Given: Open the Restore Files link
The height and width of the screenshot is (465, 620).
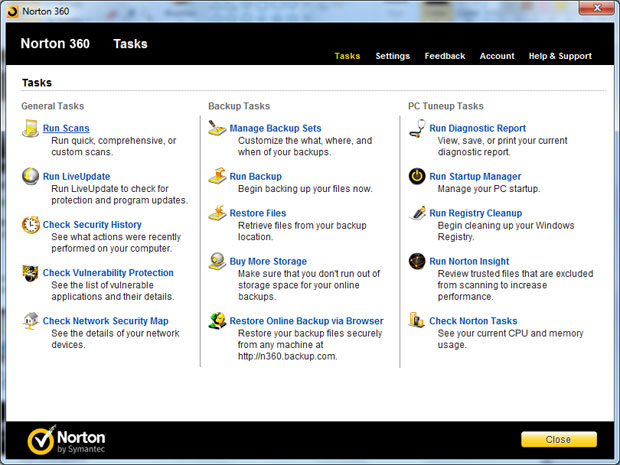Looking at the screenshot, I should [258, 213].
